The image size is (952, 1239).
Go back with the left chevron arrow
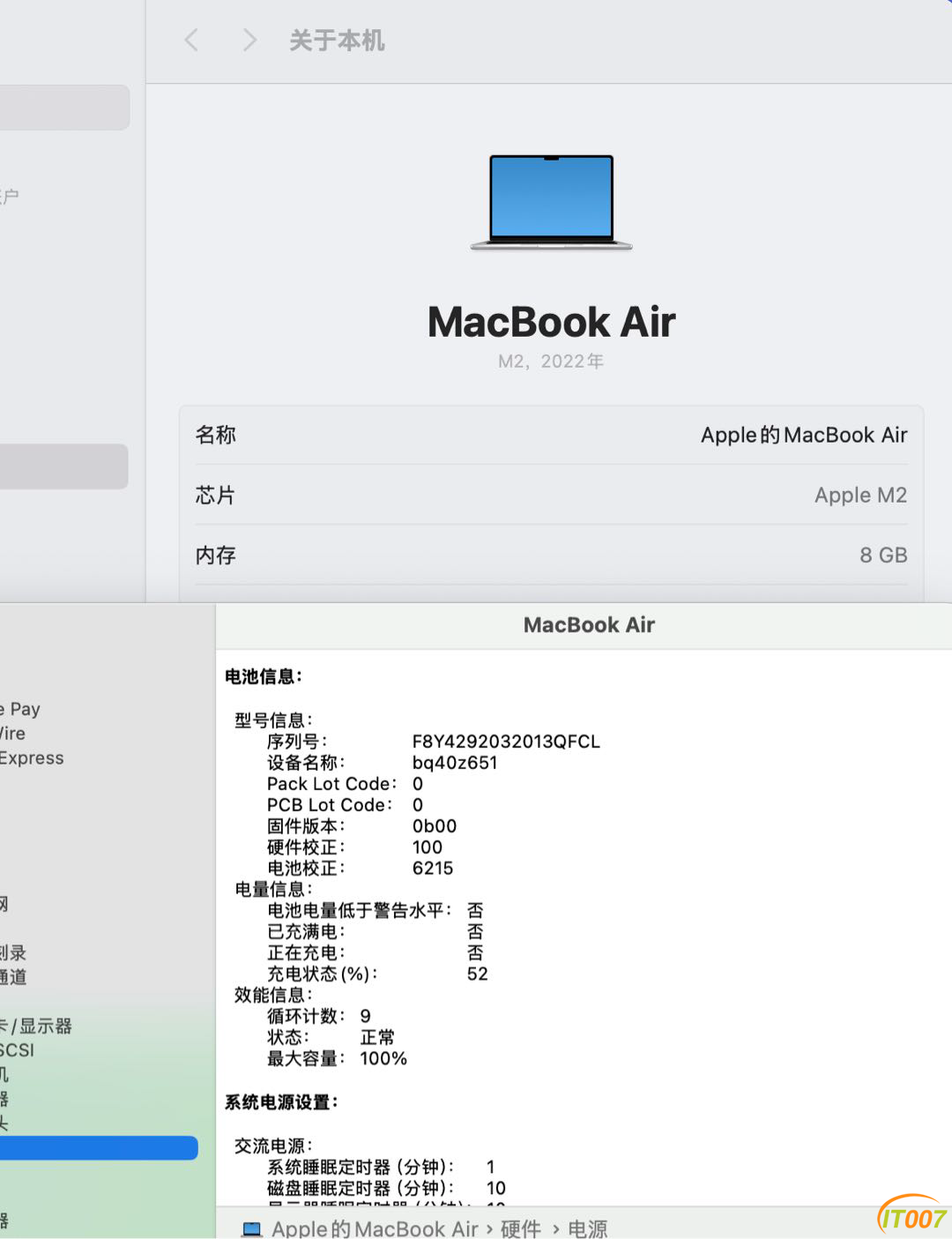click(x=191, y=40)
